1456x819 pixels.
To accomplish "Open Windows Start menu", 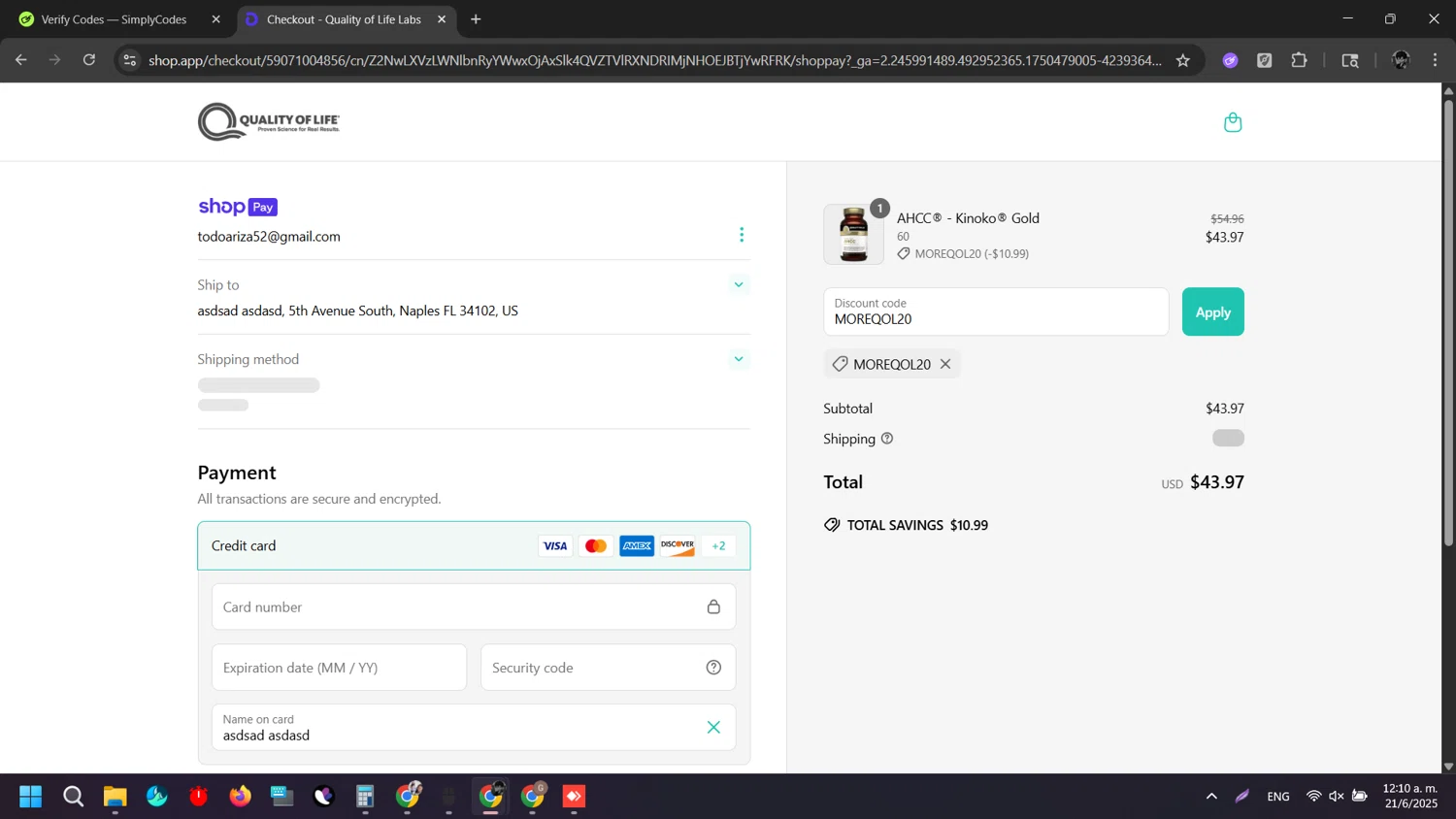I will 31,797.
